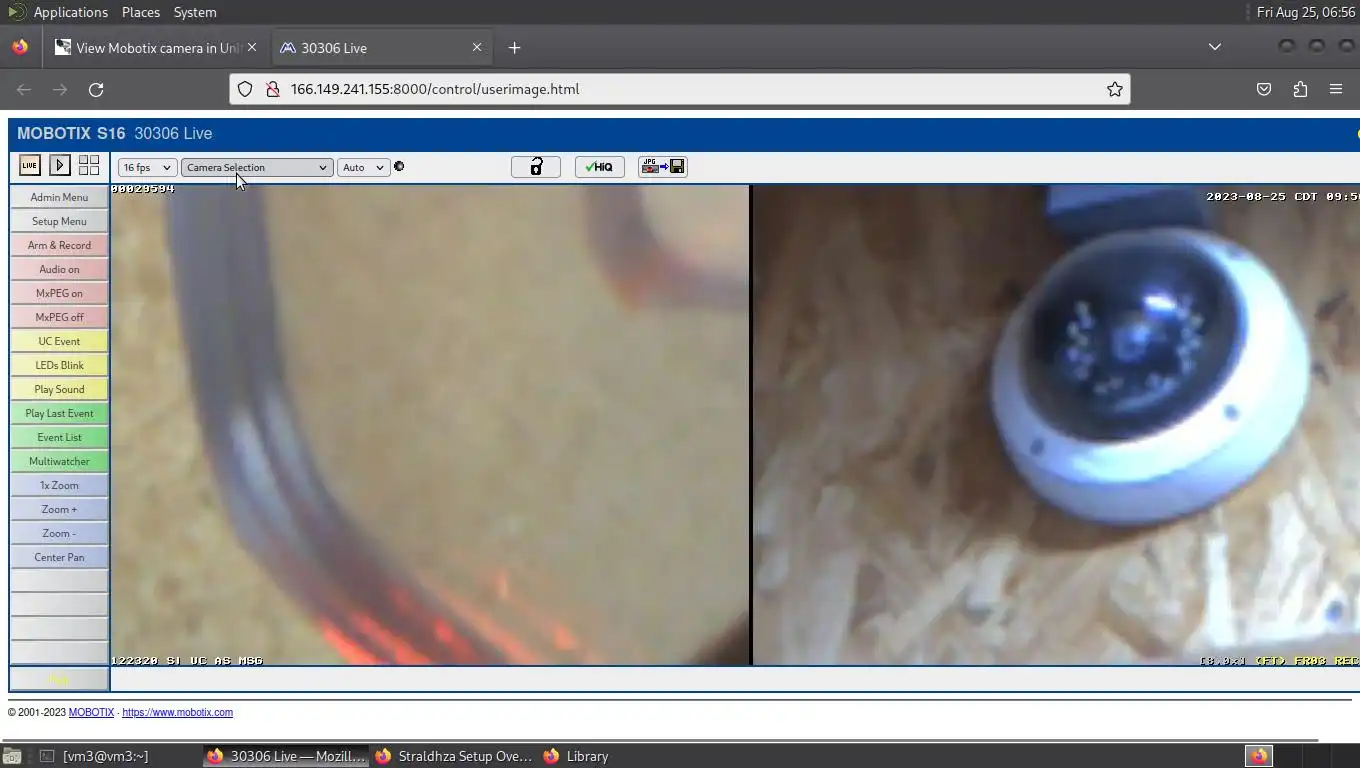Screen dimensions: 1360x768
Task: Click Zoom + button
Action: click(59, 509)
